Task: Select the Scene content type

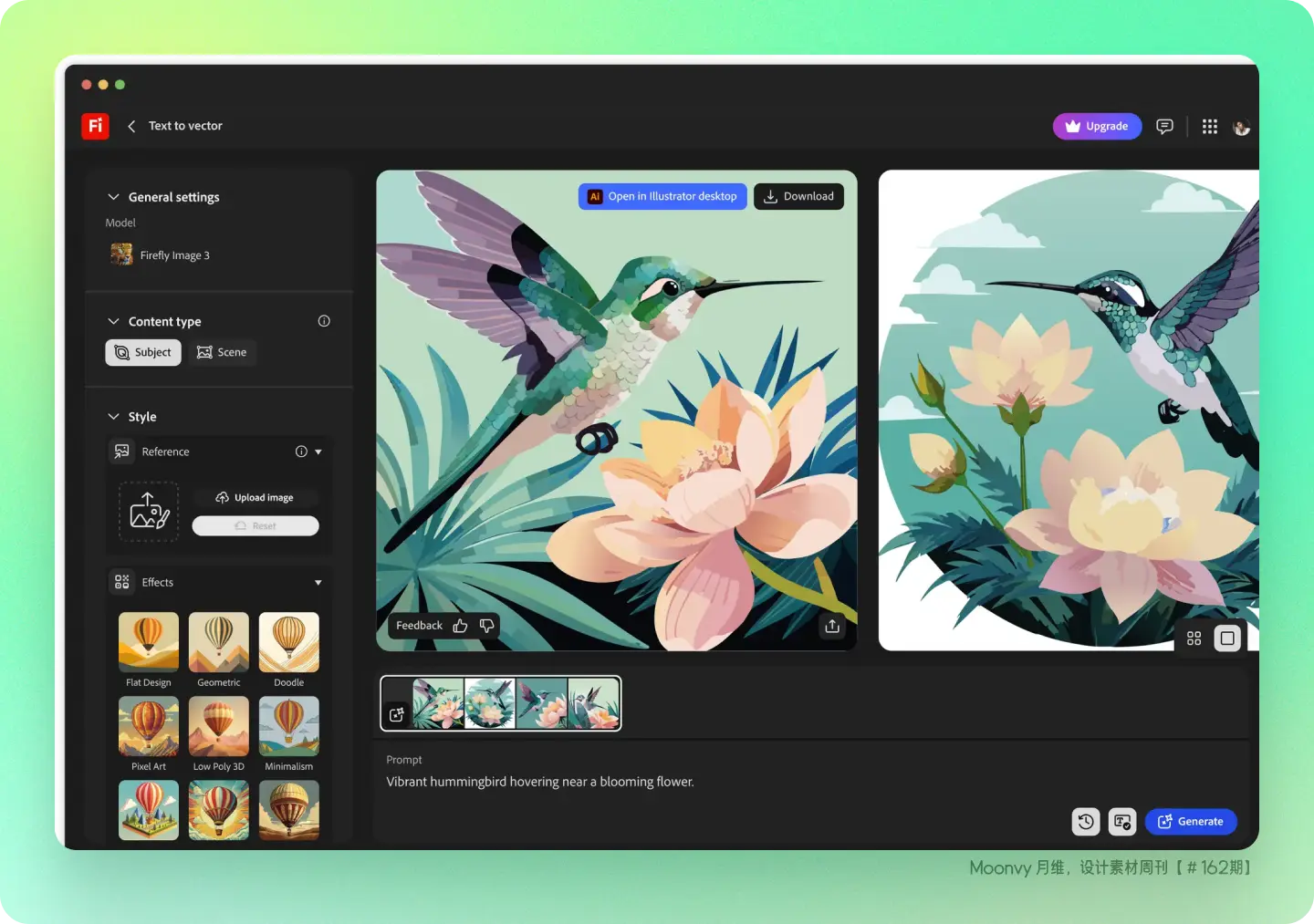Action: pyautogui.click(x=223, y=353)
